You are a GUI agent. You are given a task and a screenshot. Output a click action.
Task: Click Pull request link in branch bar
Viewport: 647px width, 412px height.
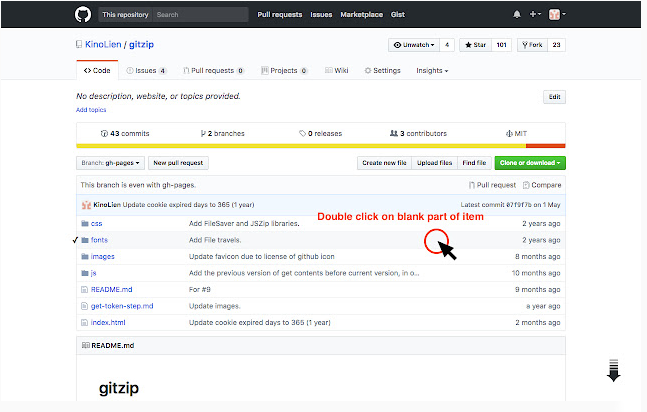pyautogui.click(x=493, y=185)
